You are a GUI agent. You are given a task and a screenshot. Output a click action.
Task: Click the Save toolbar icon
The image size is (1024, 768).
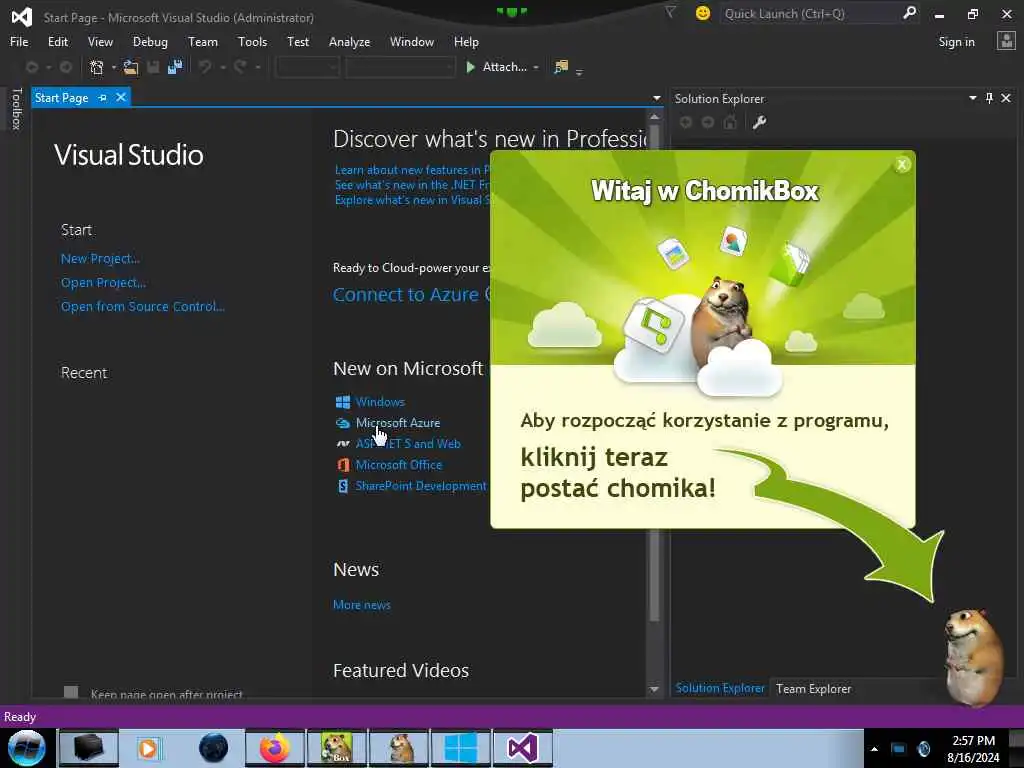point(153,67)
